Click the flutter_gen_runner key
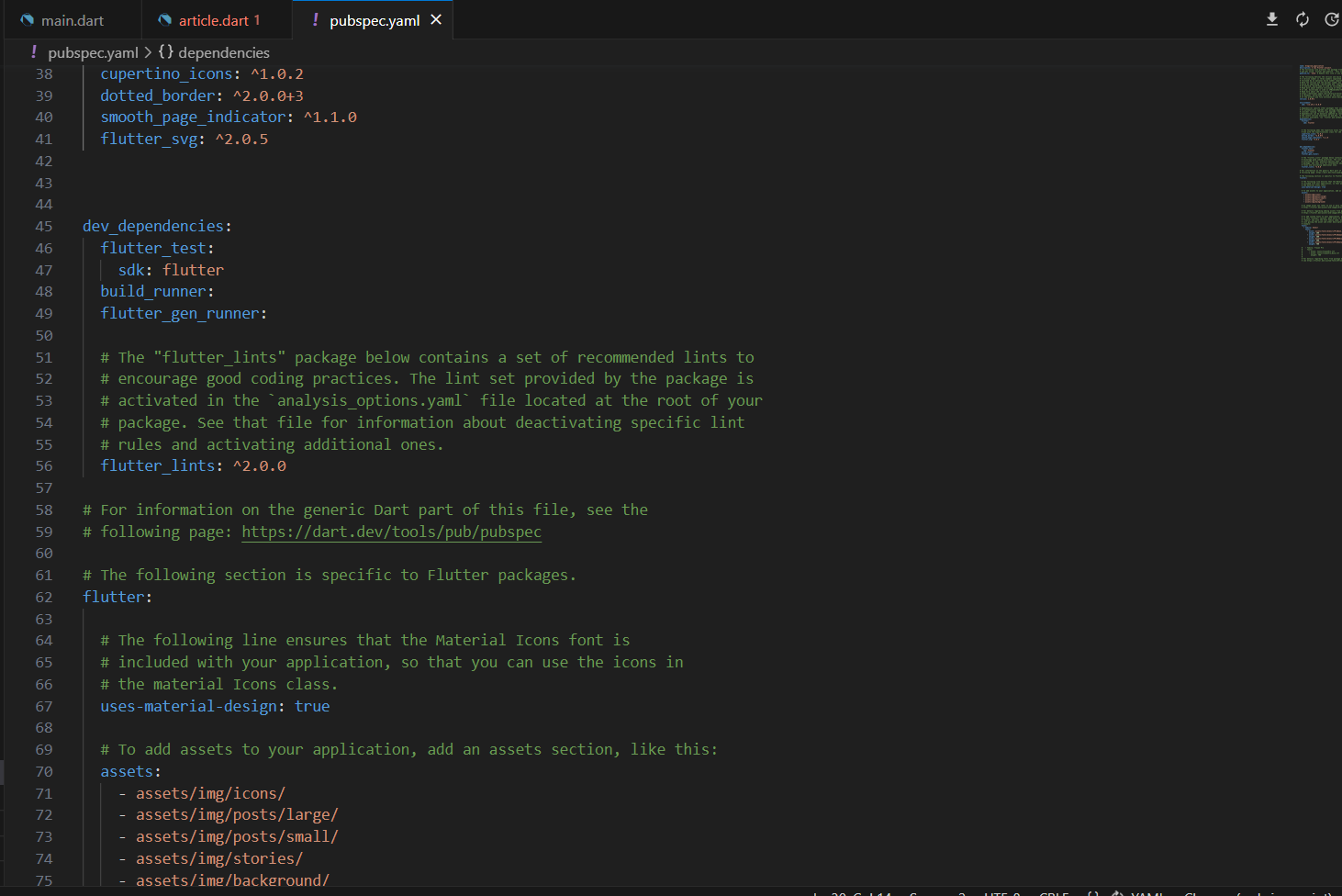 tap(179, 313)
